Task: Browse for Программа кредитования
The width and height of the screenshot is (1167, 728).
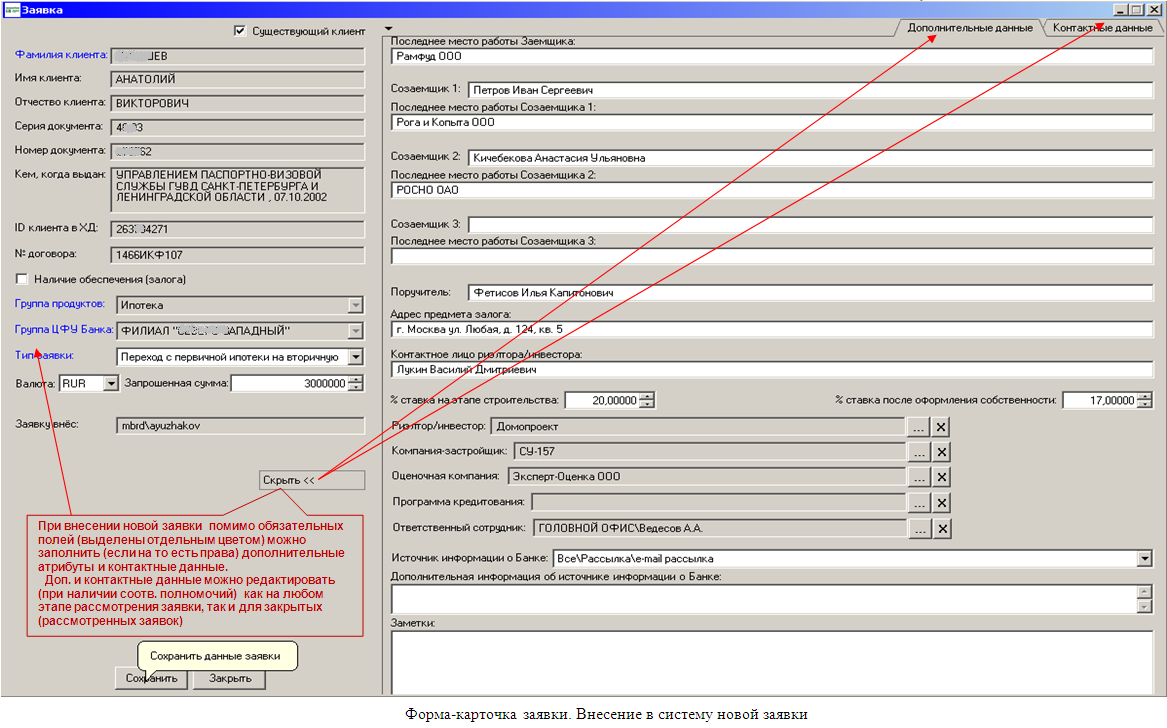Action: pyautogui.click(x=918, y=503)
